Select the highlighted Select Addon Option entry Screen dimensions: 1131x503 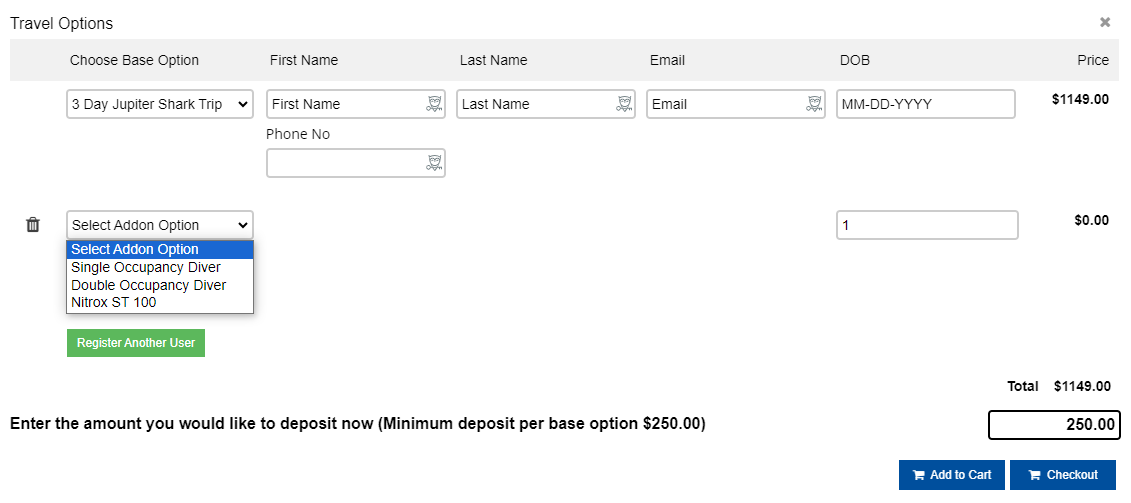tap(135, 249)
